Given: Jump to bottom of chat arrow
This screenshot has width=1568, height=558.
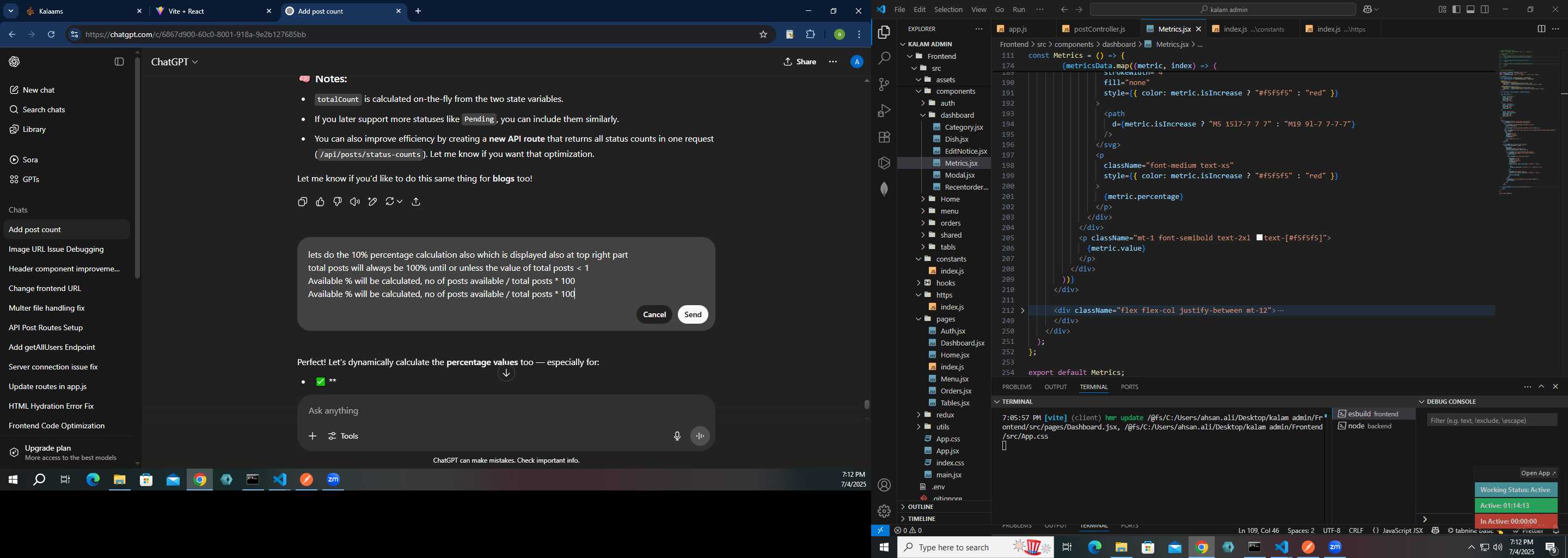Looking at the screenshot, I should click(506, 373).
